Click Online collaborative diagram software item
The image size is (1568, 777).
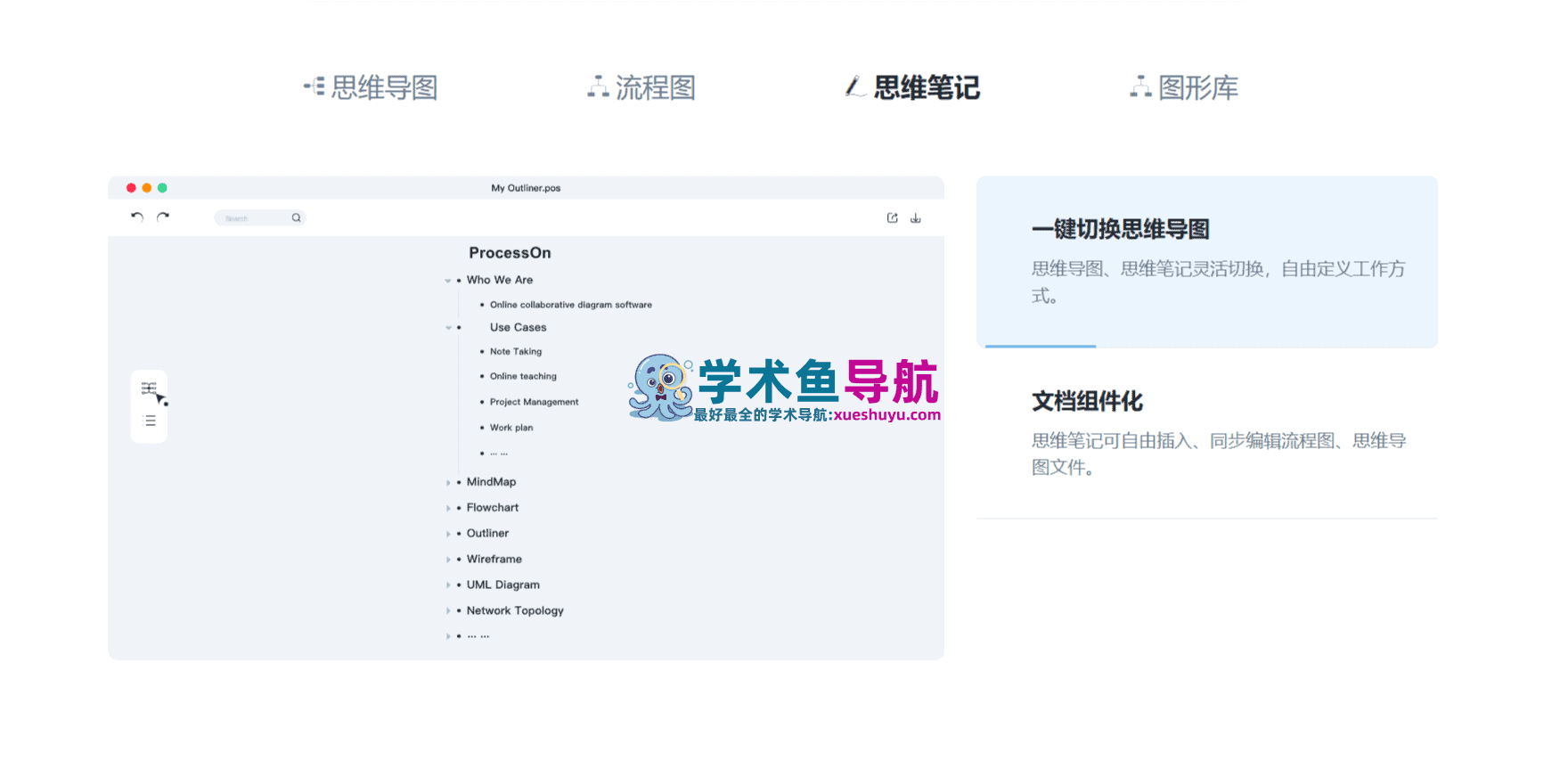(571, 305)
